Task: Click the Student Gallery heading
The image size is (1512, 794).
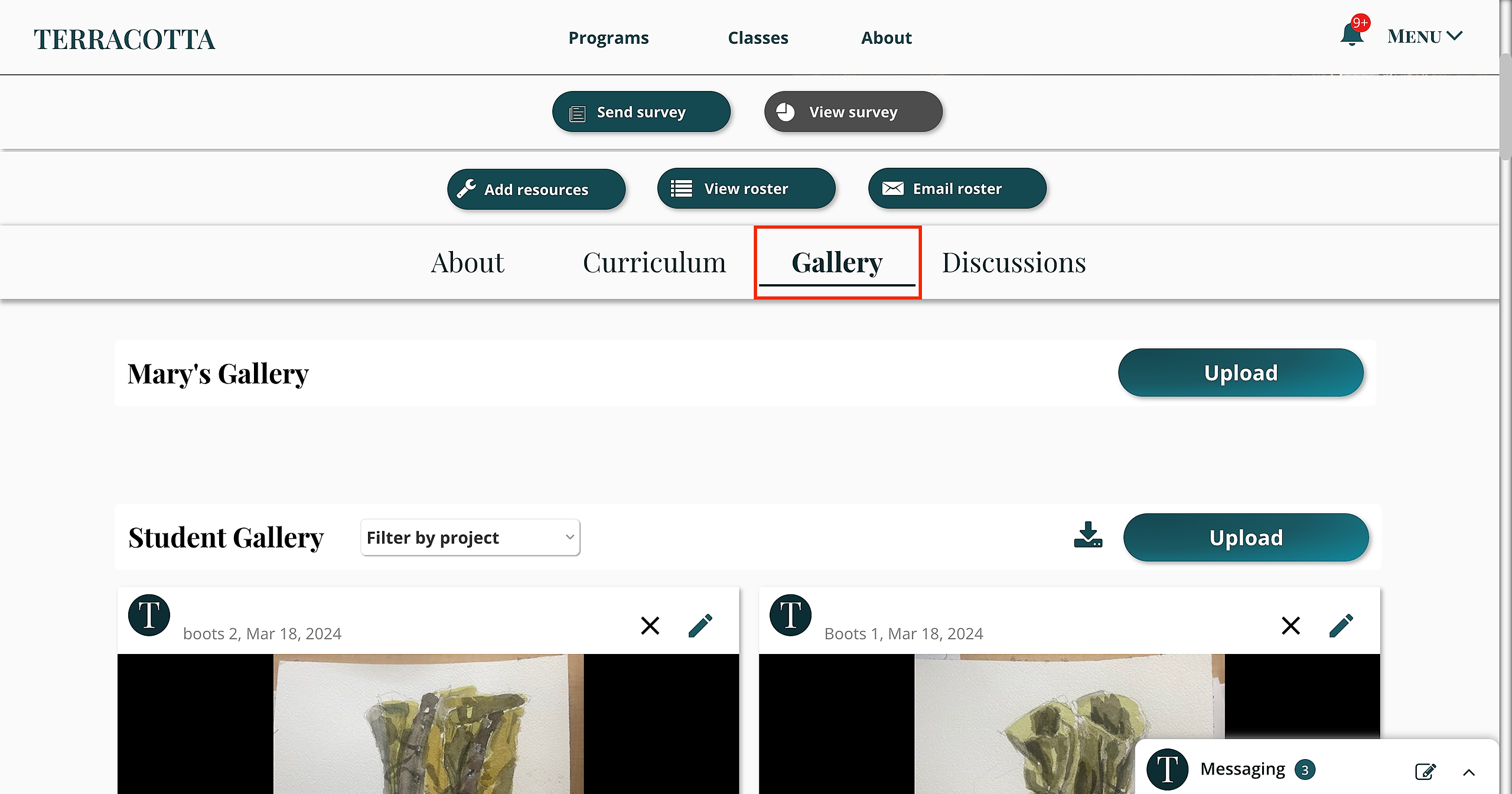Action: tap(226, 538)
